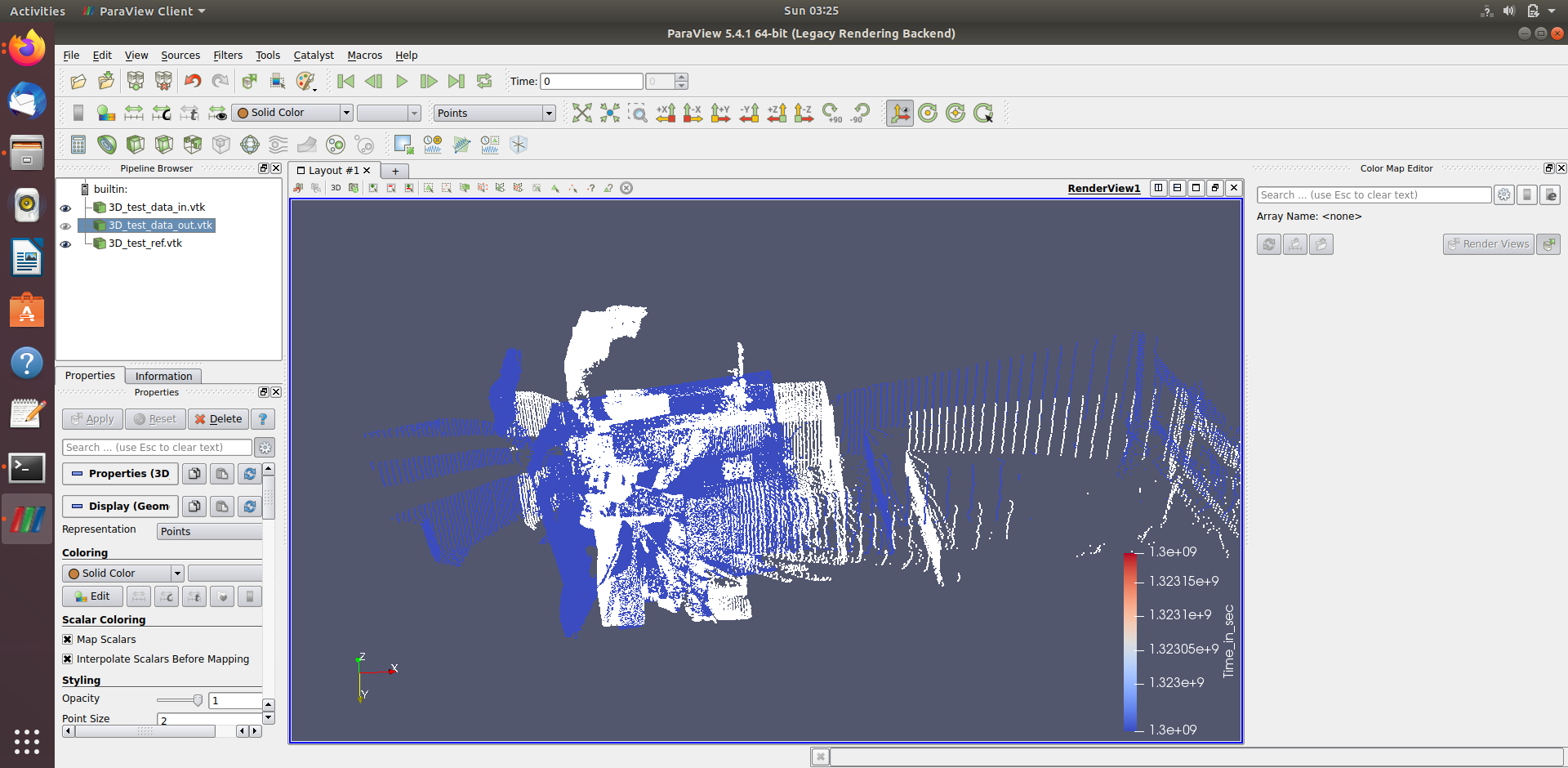The height and width of the screenshot is (768, 1568).
Task: Open the Calculator filter
Action: pos(78,145)
